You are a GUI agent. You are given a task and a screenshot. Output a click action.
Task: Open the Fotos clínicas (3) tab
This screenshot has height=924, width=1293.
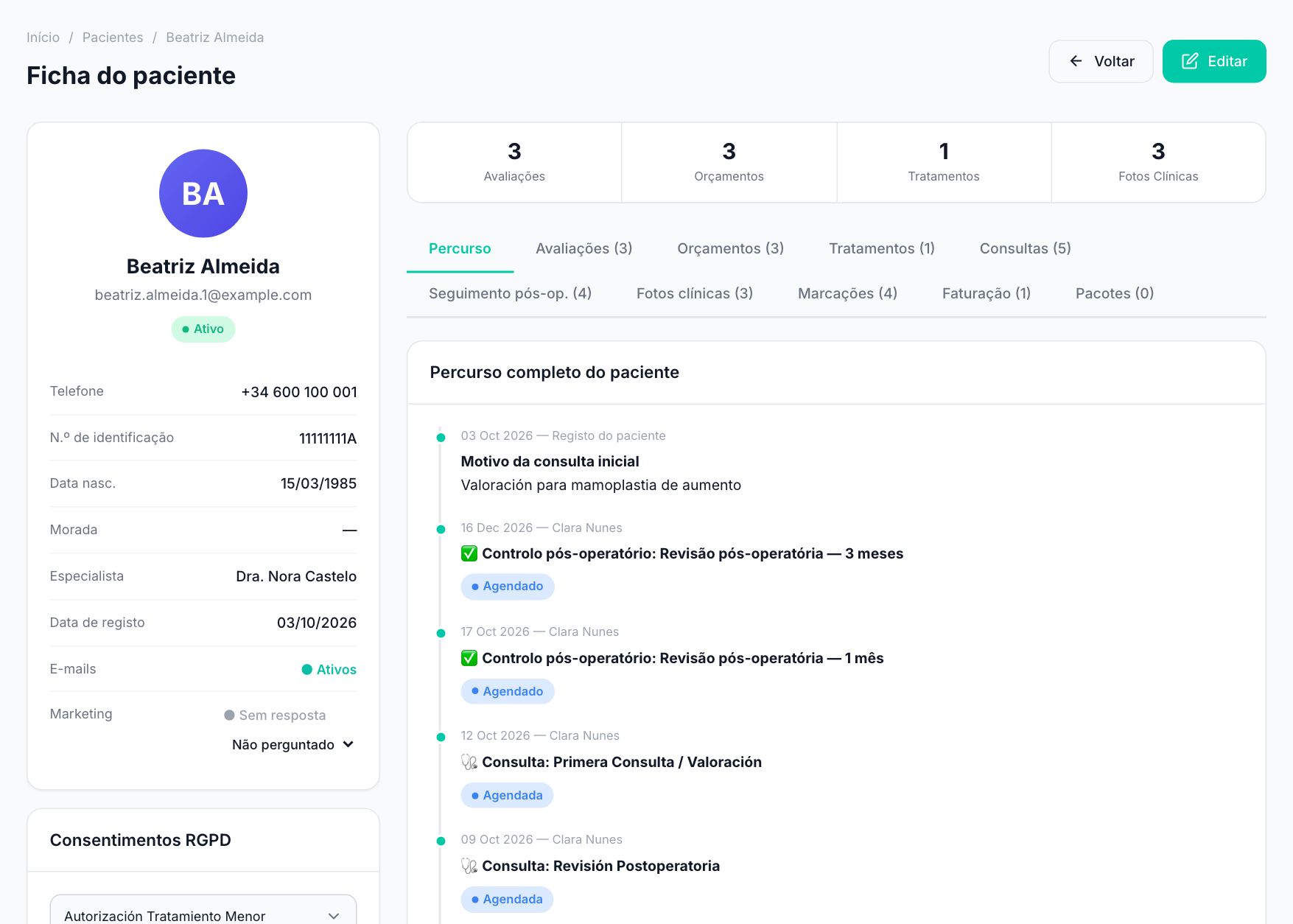click(695, 293)
